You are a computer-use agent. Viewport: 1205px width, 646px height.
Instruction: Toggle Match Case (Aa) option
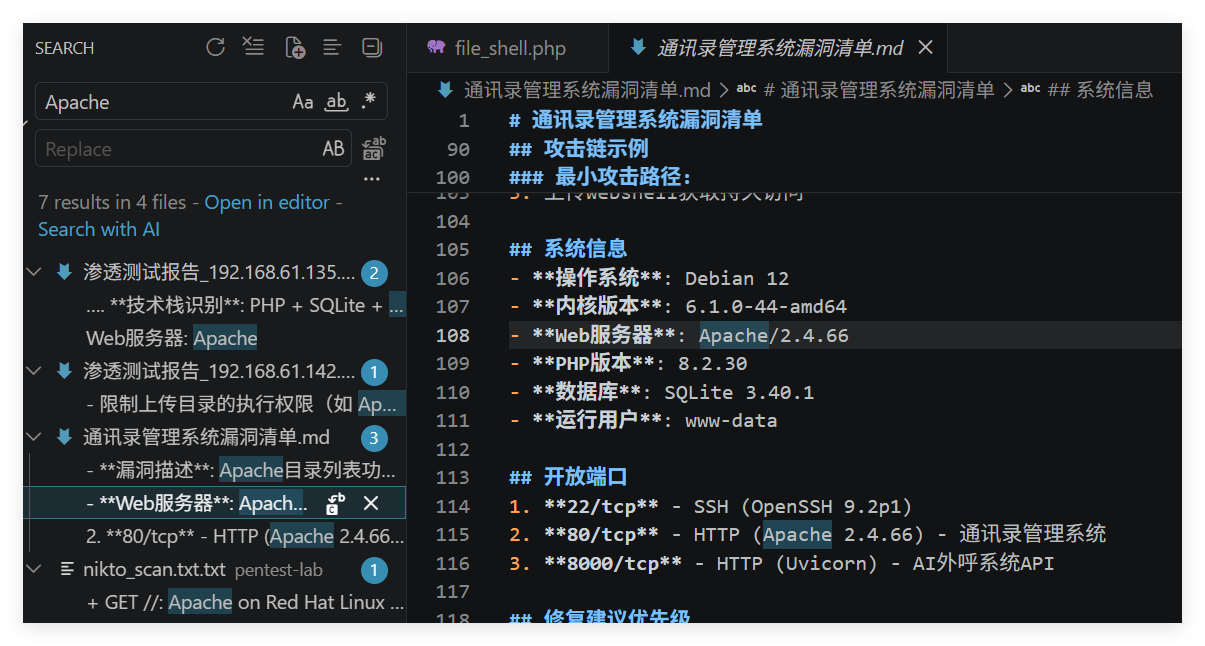(x=303, y=101)
